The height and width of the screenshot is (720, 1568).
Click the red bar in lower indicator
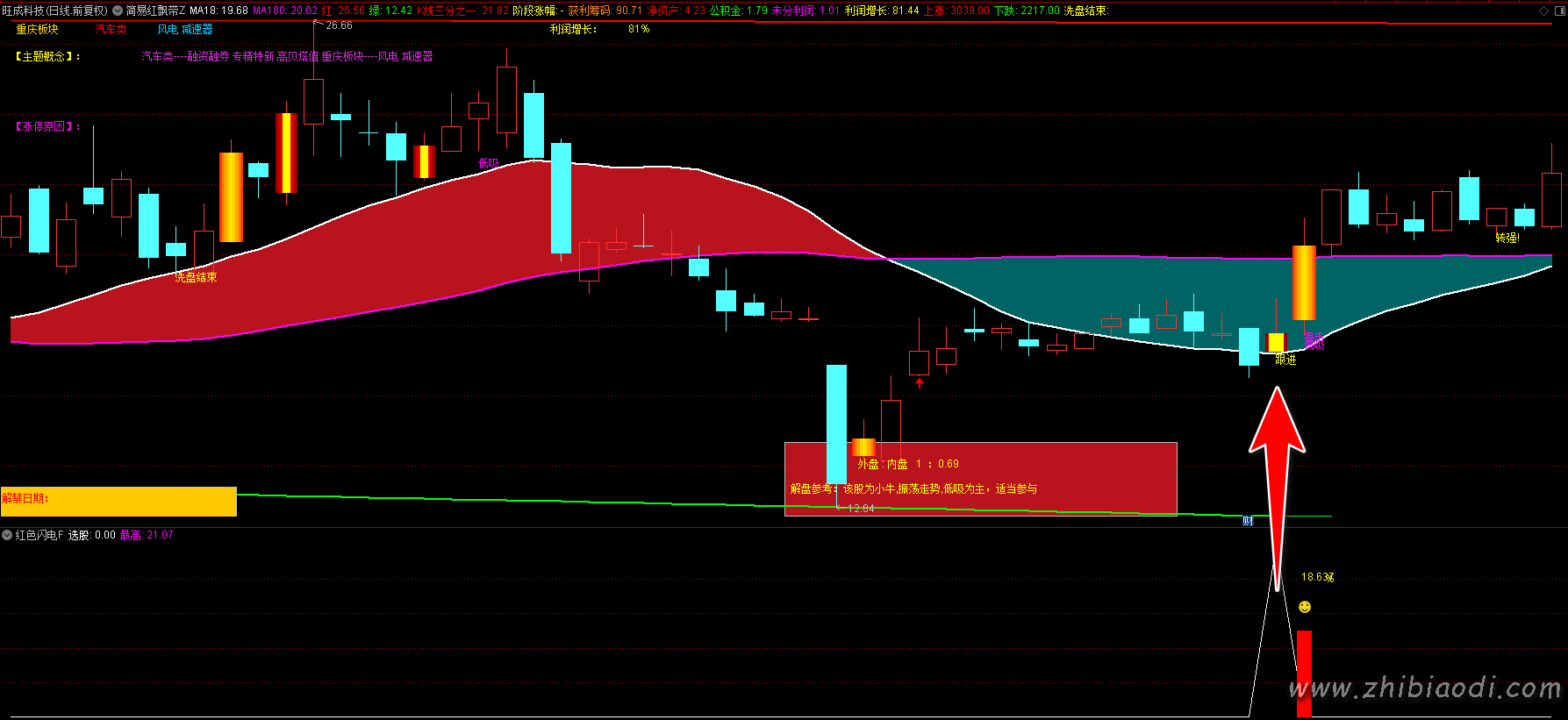tap(1304, 674)
